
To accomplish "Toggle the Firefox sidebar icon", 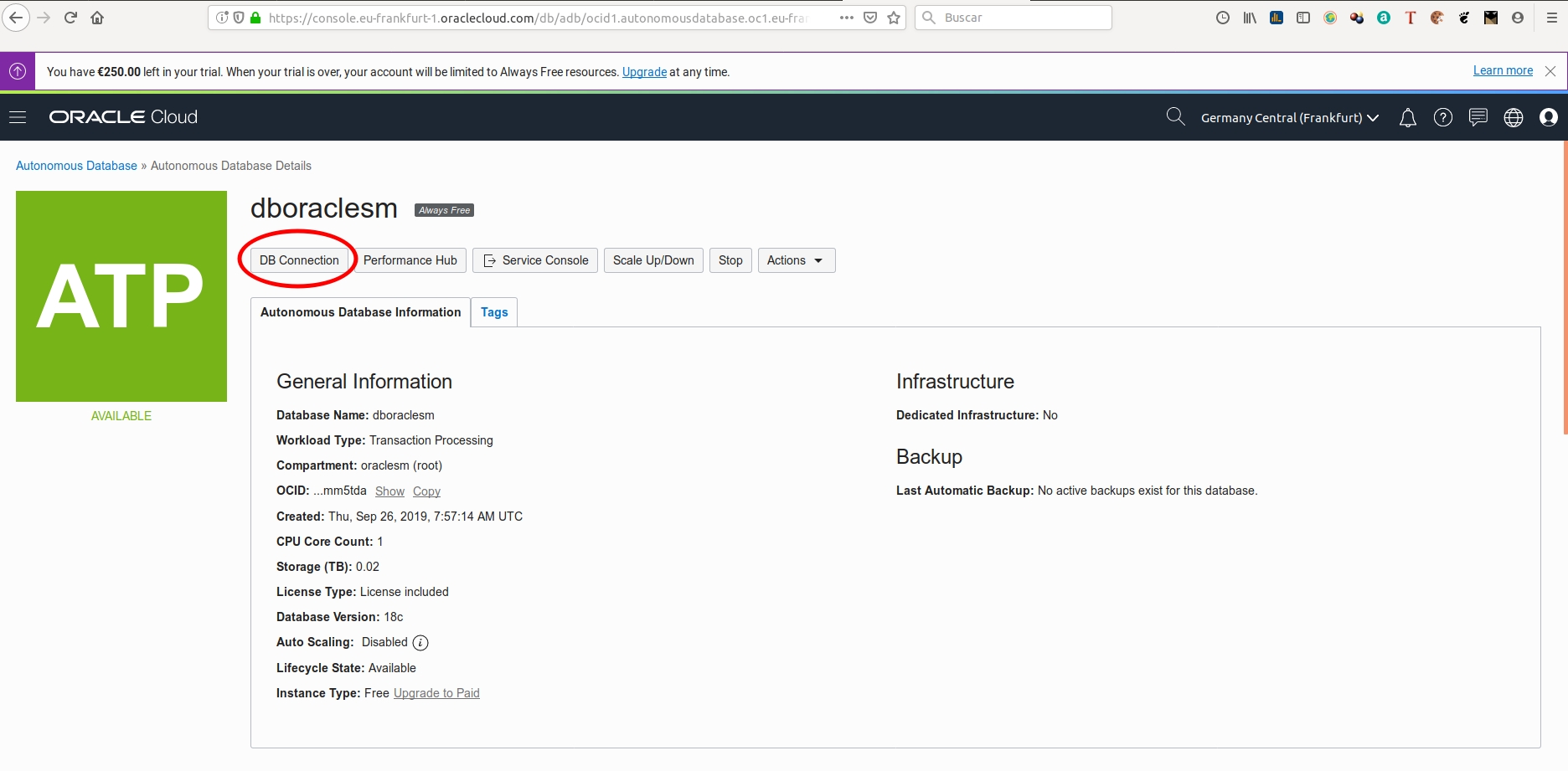I will click(x=1303, y=18).
